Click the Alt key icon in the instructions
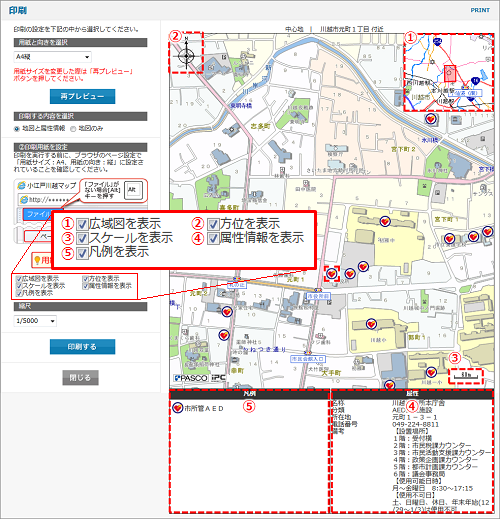500x519 pixels. 133,190
